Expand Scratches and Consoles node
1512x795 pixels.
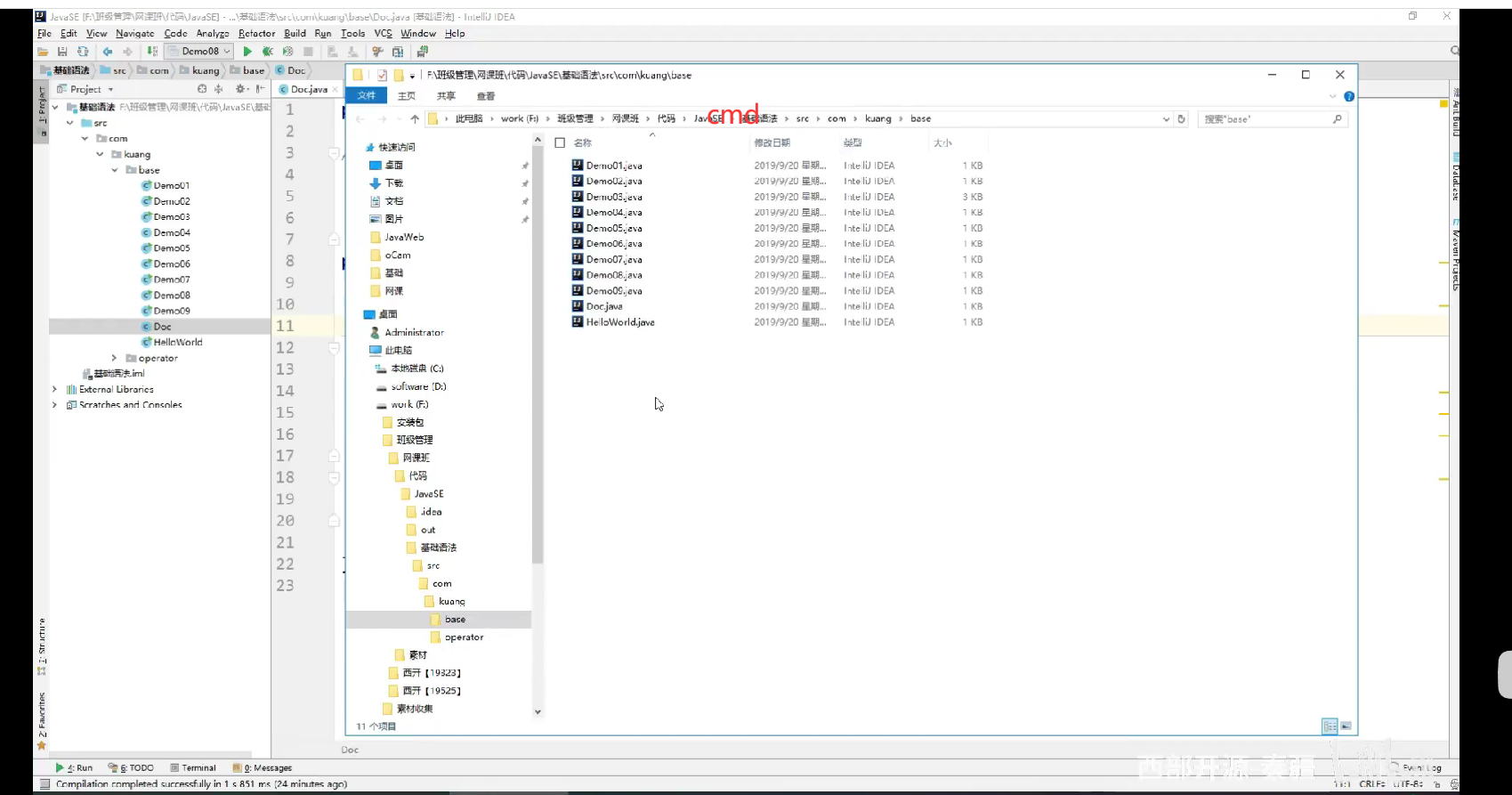point(55,405)
